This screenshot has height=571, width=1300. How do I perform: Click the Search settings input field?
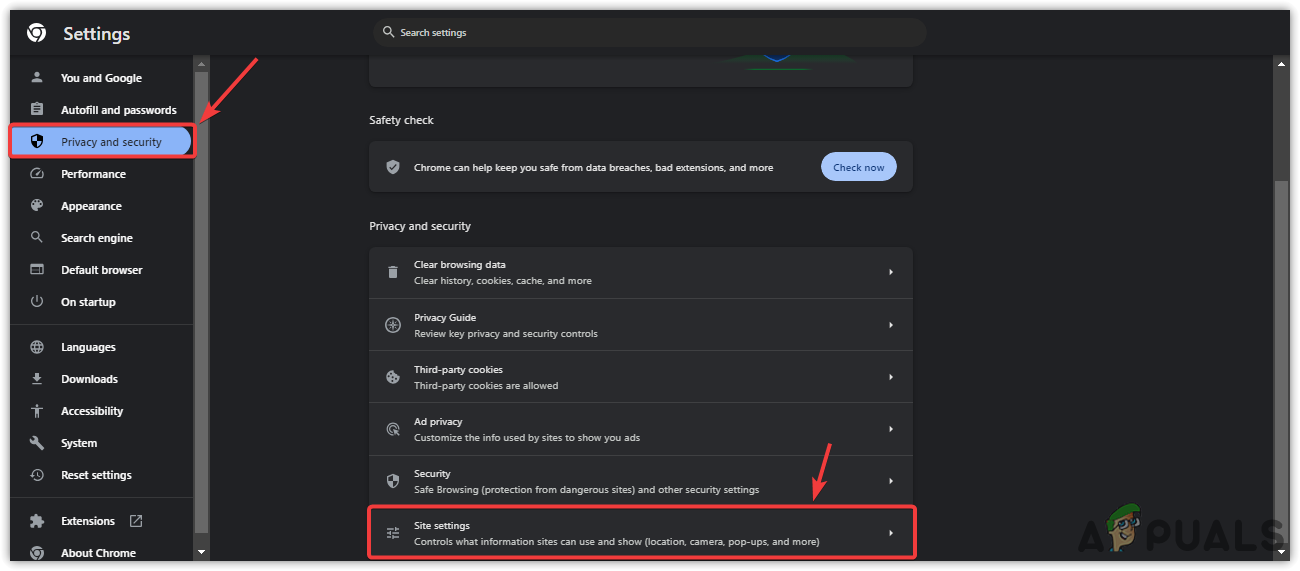click(x=650, y=33)
